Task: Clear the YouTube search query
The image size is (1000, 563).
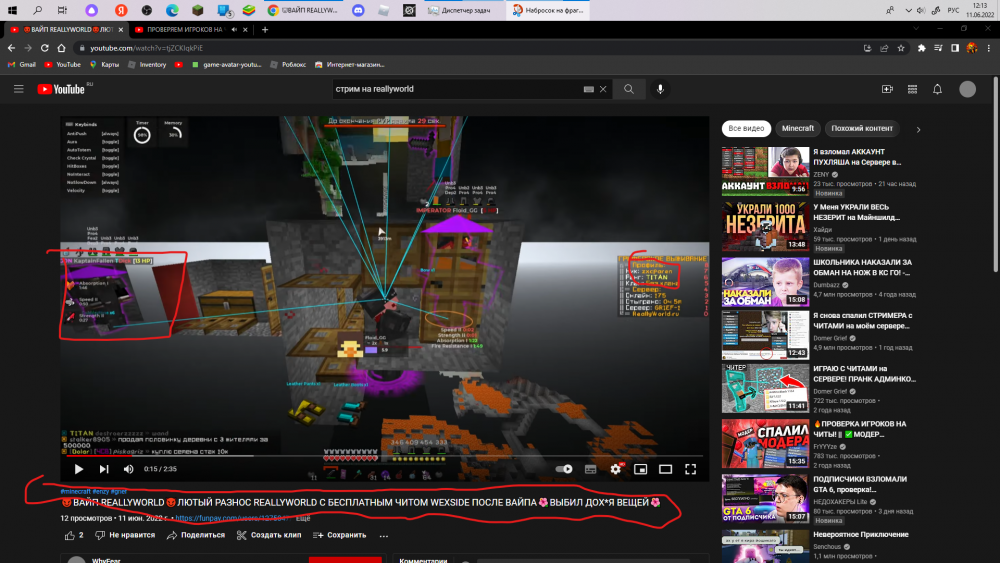Action: [x=603, y=89]
